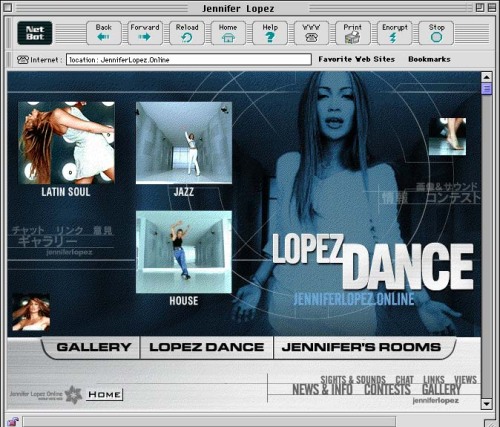Click the Forward arrow toolbar button

point(145,33)
